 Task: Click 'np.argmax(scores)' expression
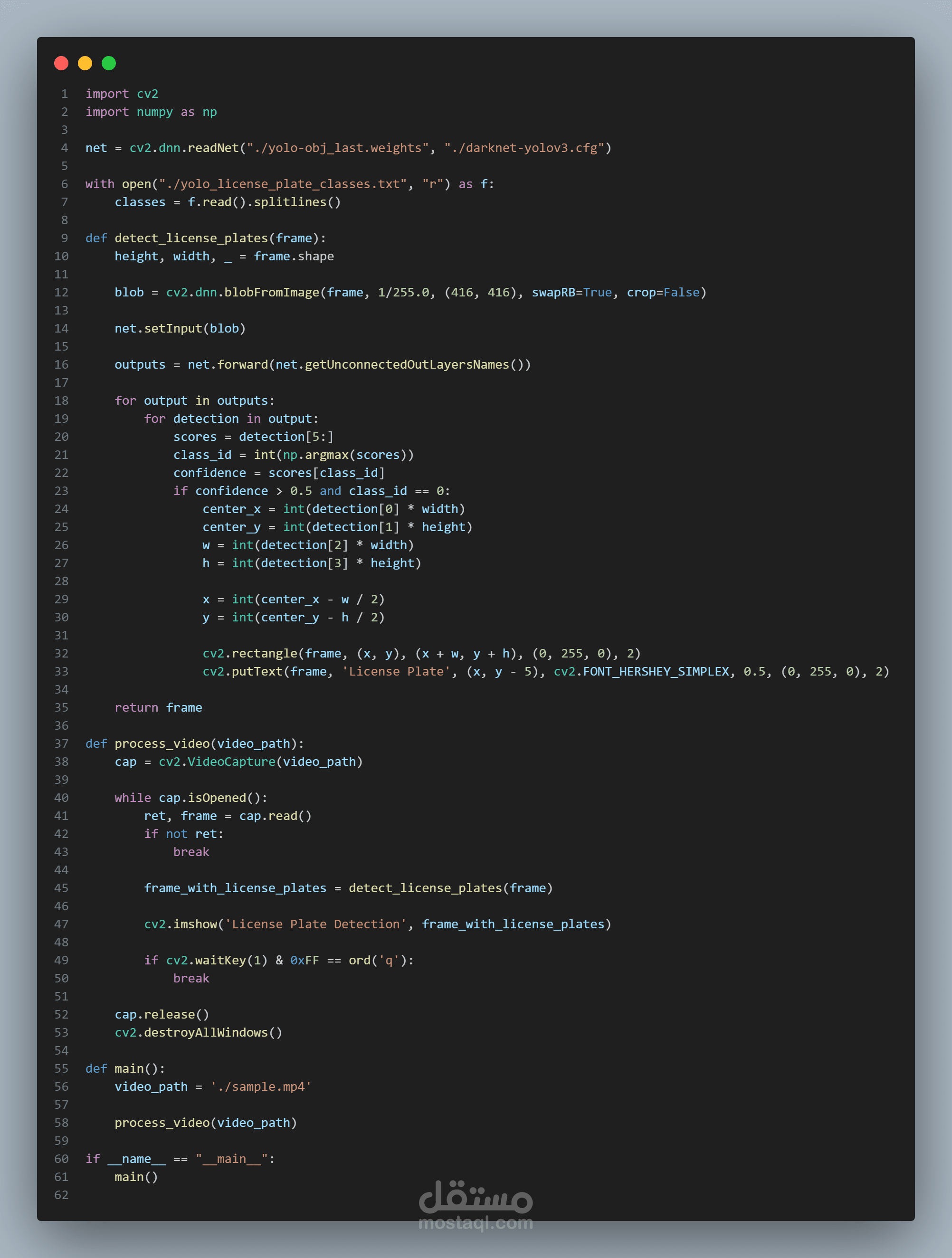tap(344, 455)
